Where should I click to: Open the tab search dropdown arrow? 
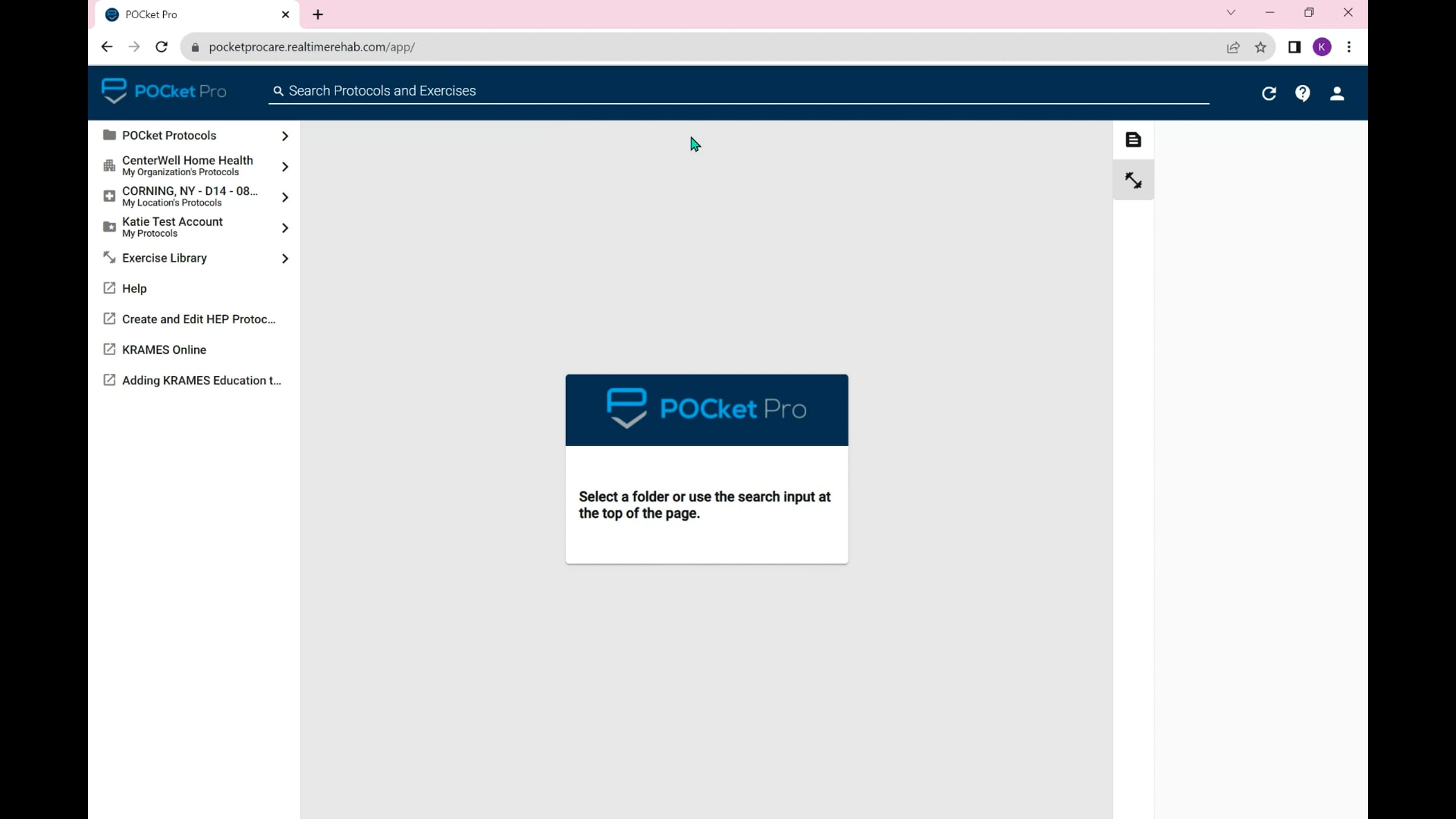click(1231, 13)
